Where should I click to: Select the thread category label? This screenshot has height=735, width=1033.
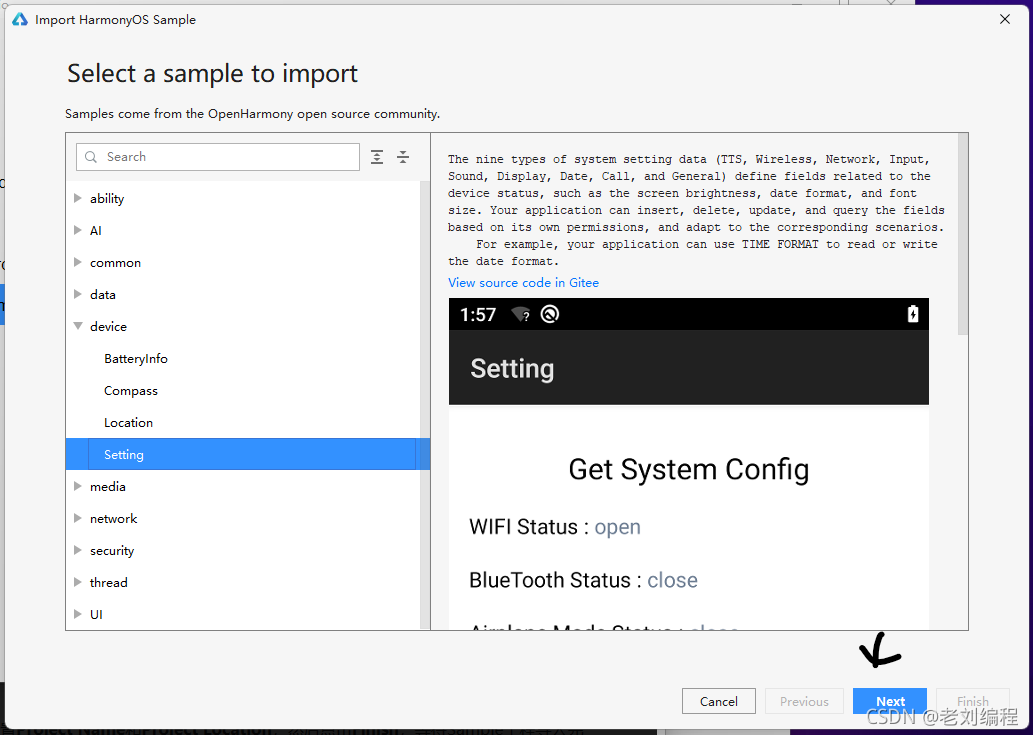click(x=109, y=582)
